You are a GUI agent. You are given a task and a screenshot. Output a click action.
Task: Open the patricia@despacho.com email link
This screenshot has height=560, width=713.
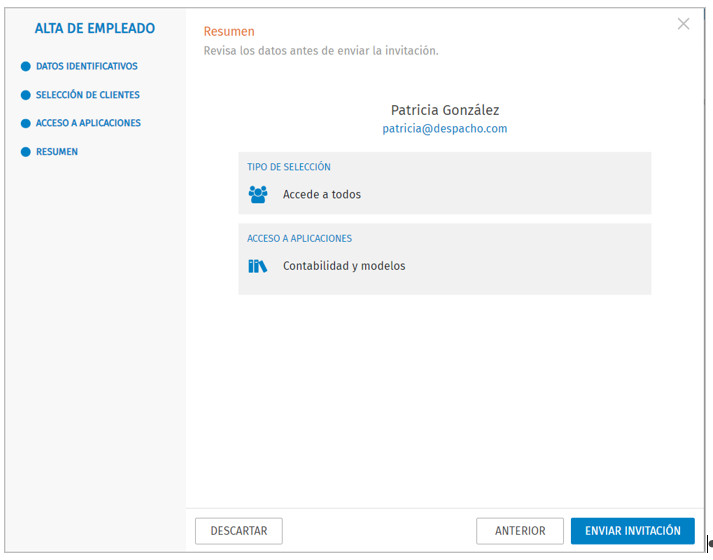coord(445,129)
